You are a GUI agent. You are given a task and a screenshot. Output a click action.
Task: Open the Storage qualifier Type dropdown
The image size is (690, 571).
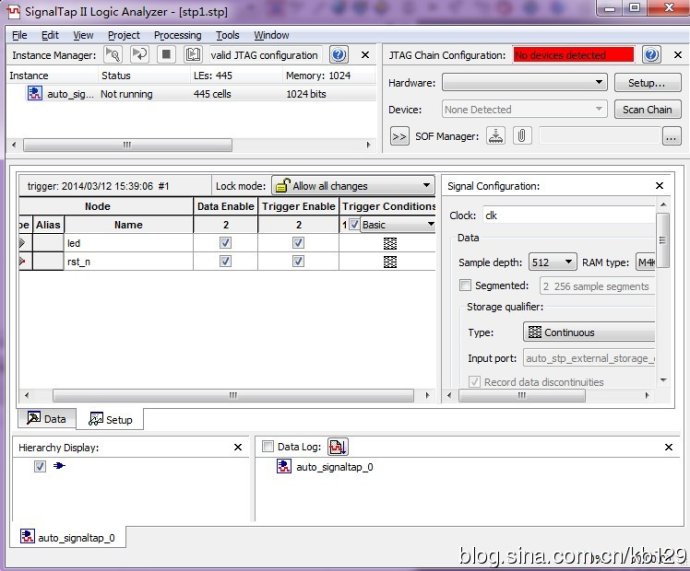(589, 332)
